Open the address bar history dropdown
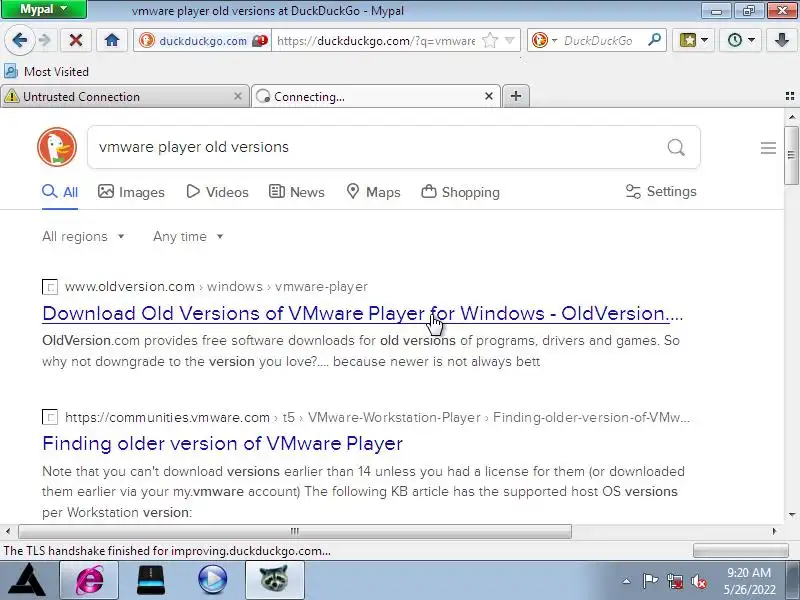 click(509, 40)
